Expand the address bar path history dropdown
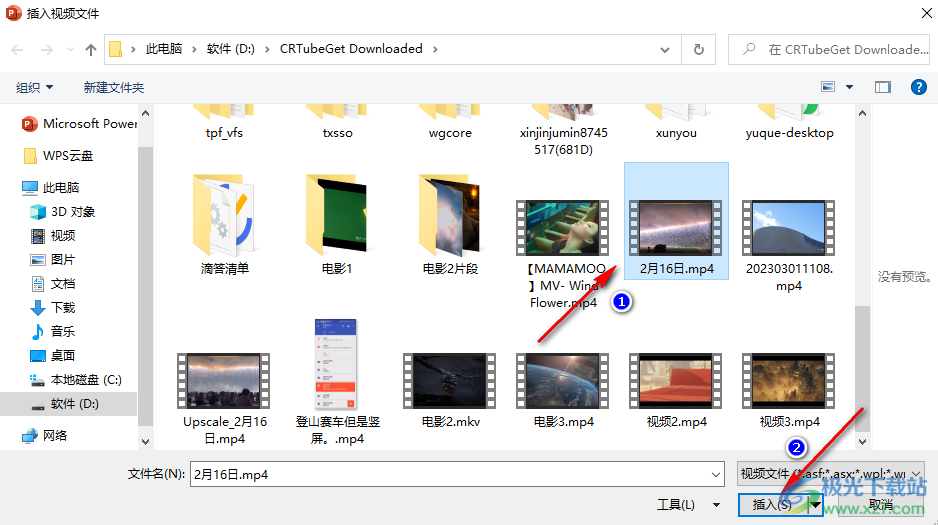The height and width of the screenshot is (525, 938). [666, 49]
